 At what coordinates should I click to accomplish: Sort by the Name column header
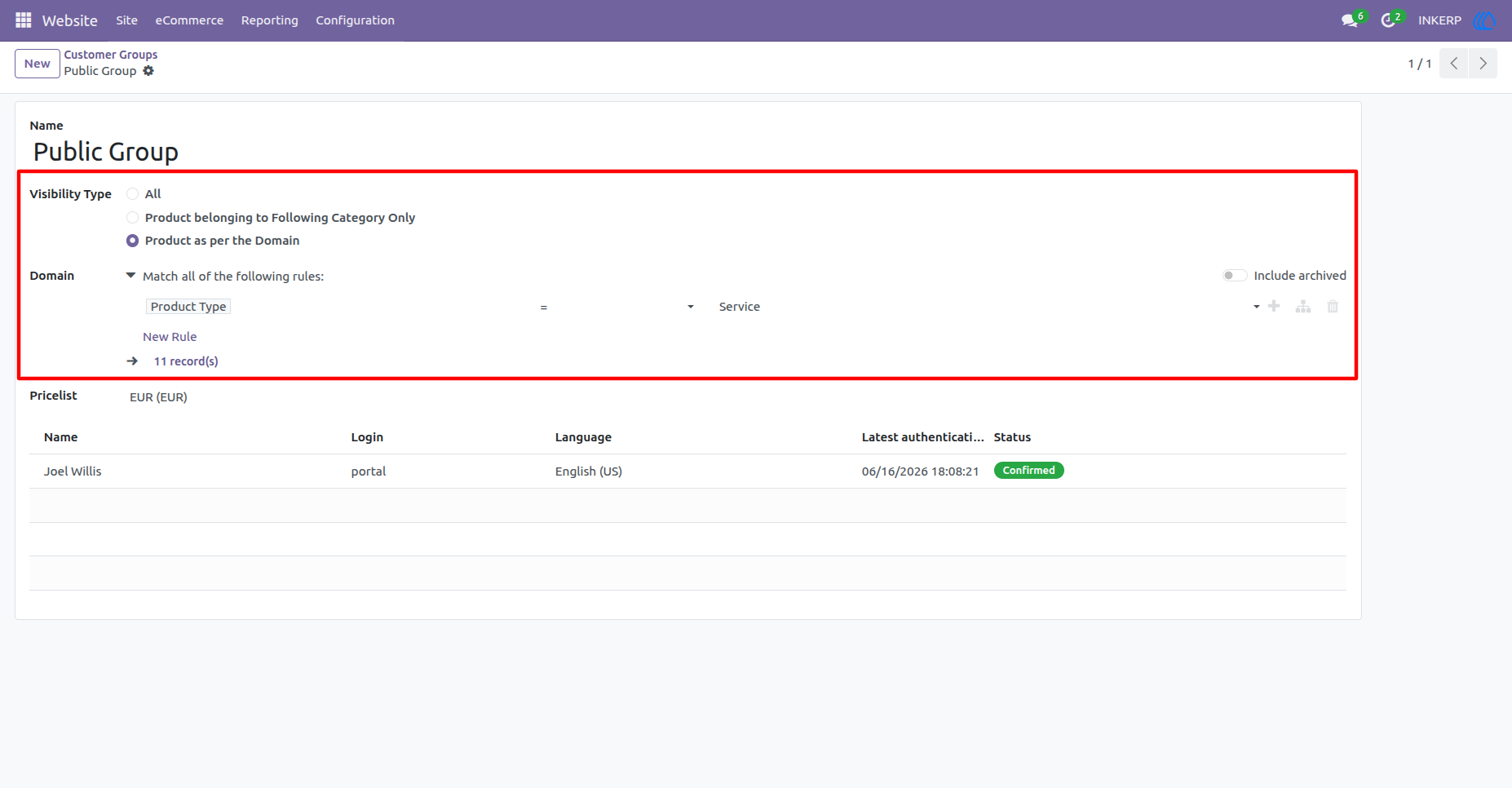tap(60, 437)
